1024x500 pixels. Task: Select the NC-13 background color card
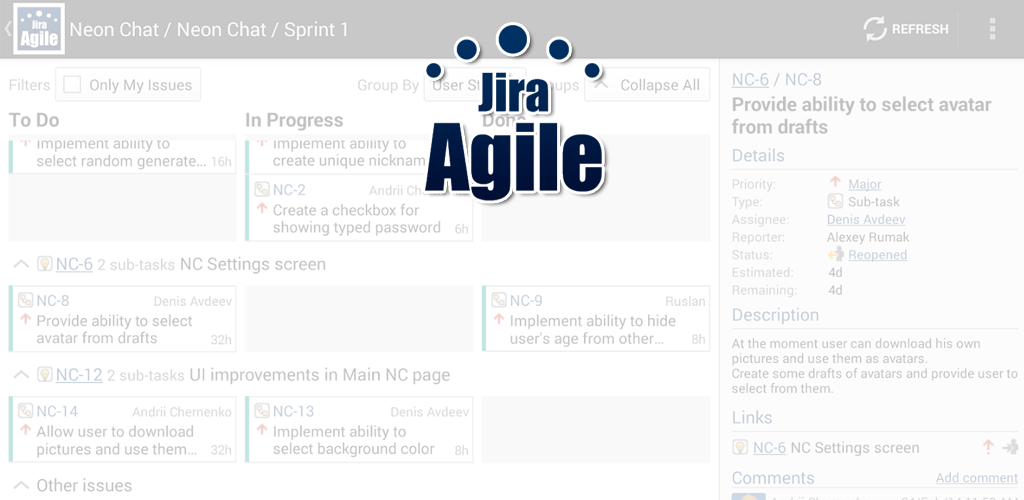click(360, 430)
